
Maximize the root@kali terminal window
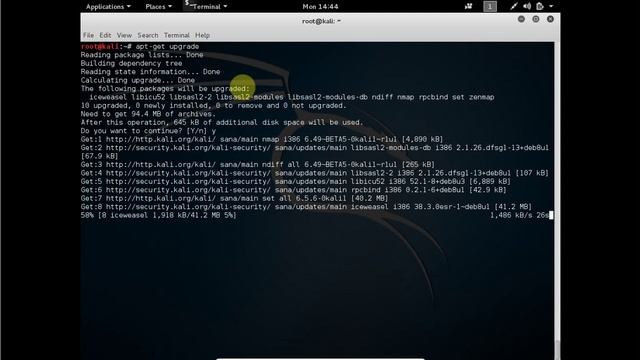pyautogui.click(x=536, y=19)
